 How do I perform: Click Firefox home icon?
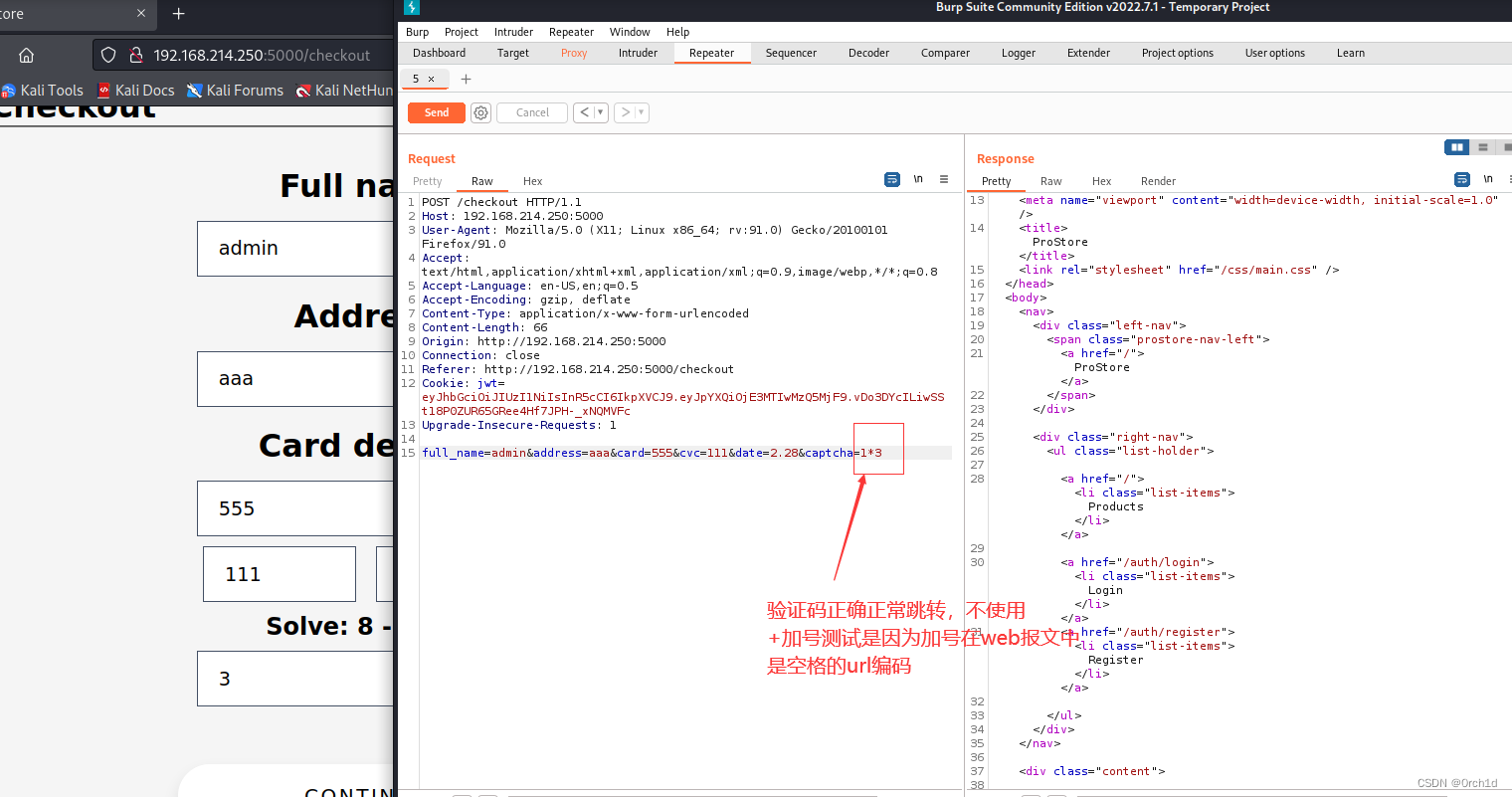[x=27, y=55]
